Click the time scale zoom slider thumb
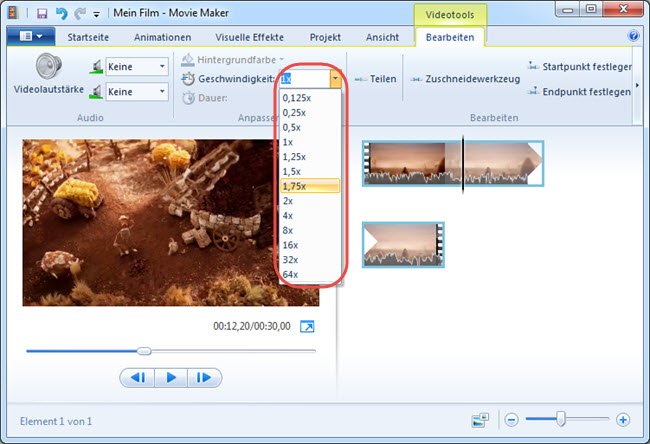Screen dimensions: 650x444 (560, 419)
